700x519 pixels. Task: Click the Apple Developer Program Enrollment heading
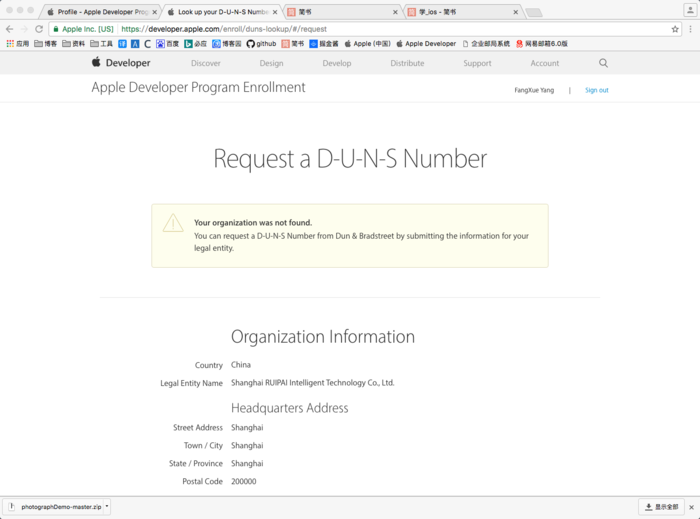pos(198,87)
